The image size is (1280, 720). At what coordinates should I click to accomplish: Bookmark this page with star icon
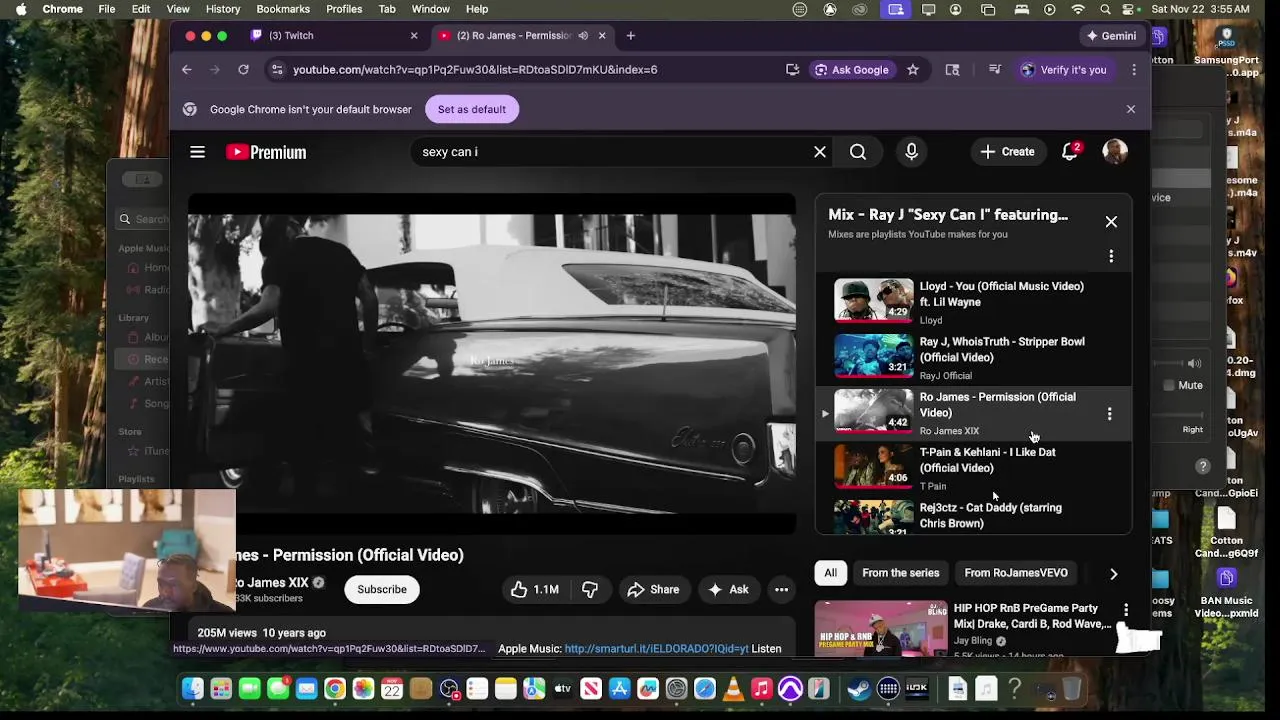(913, 70)
